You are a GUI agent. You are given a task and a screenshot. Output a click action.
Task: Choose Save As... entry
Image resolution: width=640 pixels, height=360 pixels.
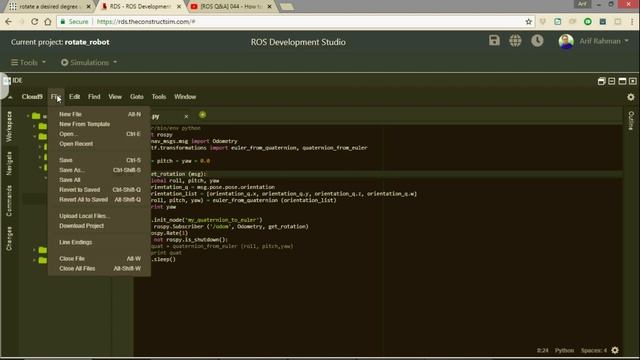point(100,170)
